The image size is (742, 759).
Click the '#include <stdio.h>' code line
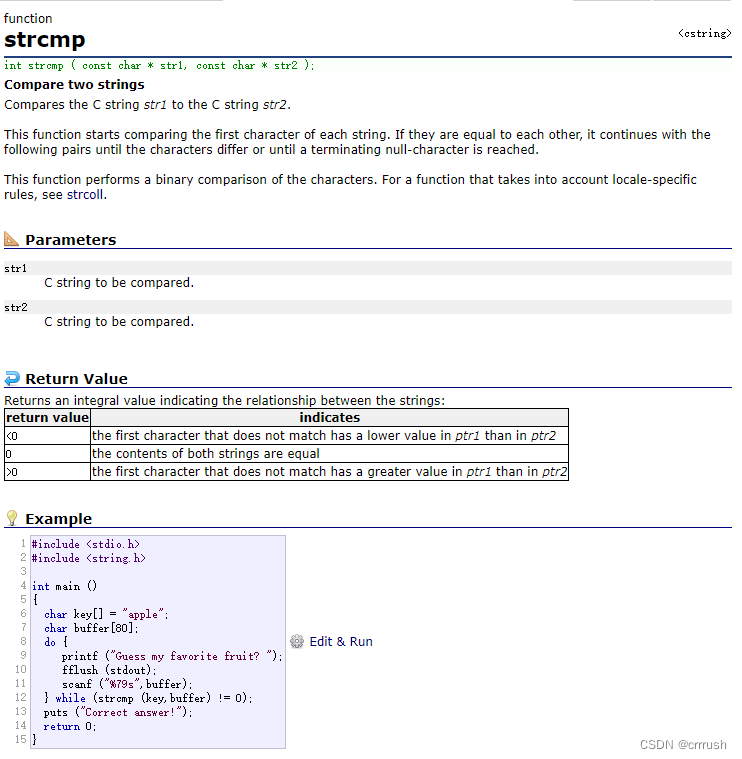tap(86, 544)
